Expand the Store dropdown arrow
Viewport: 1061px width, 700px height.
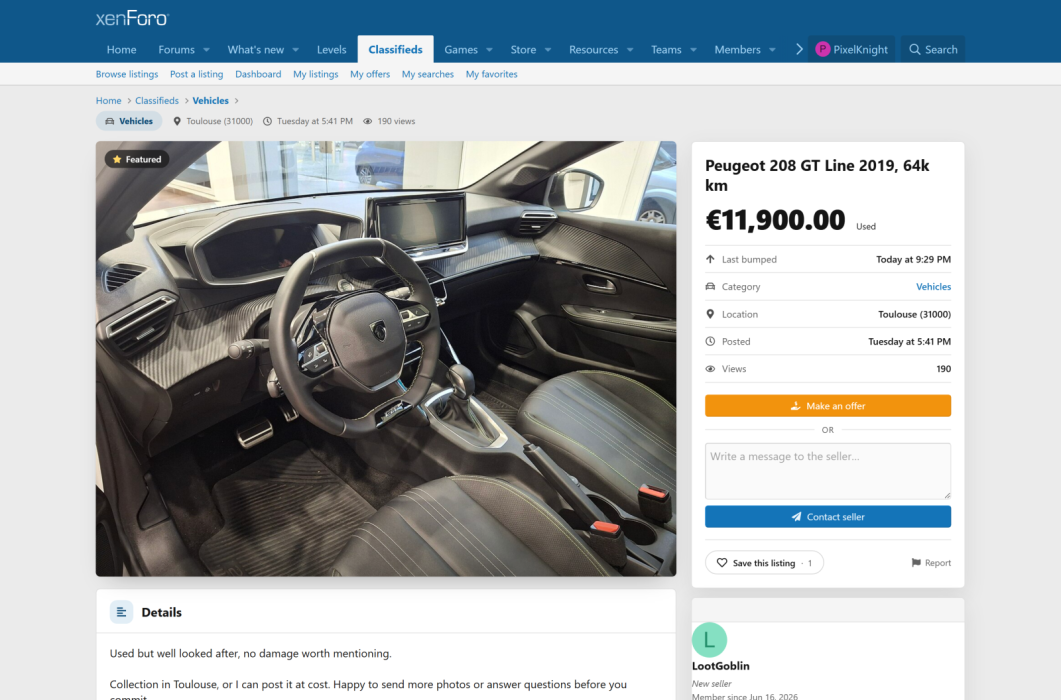point(548,50)
